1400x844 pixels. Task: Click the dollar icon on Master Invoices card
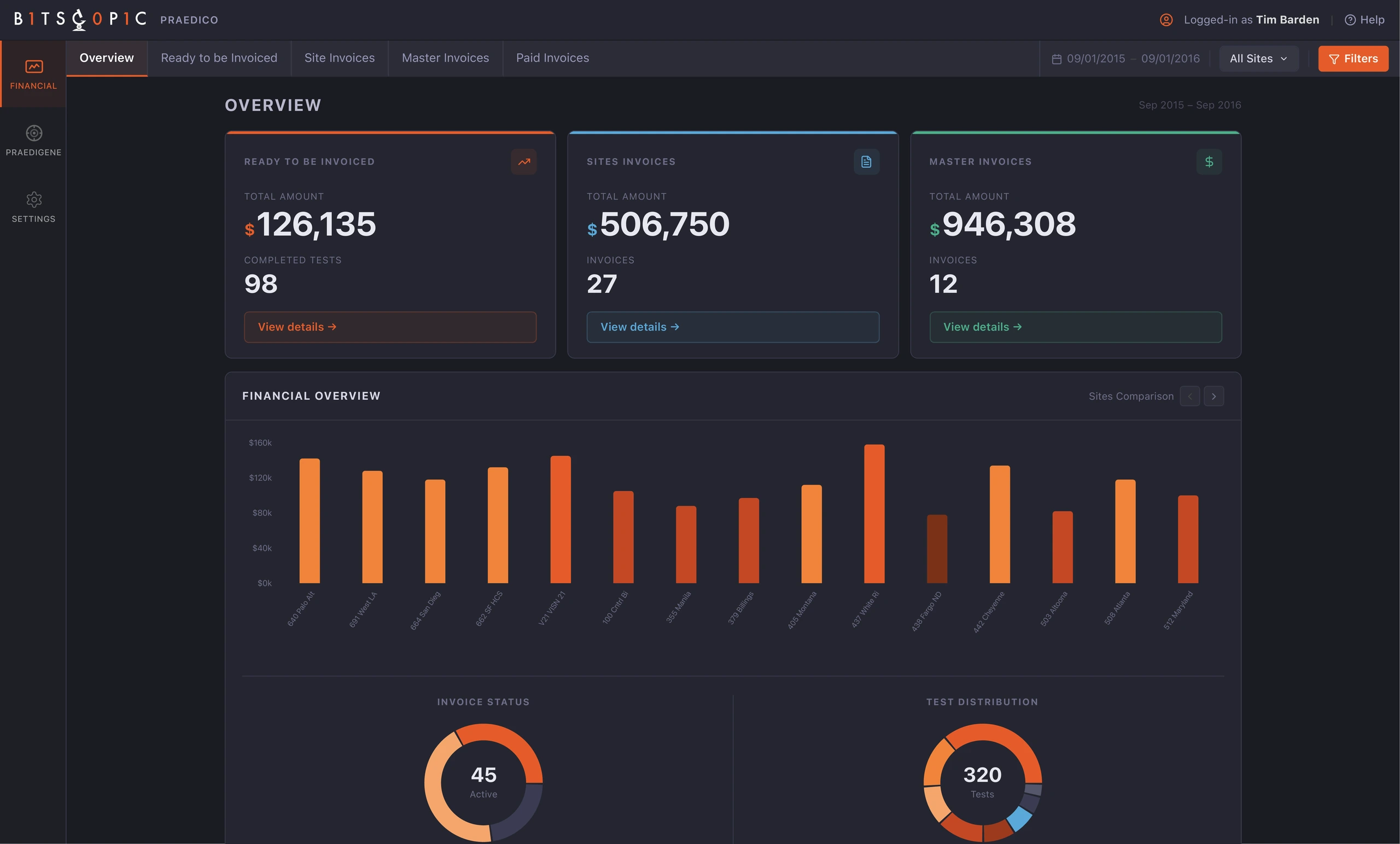[x=1209, y=161]
